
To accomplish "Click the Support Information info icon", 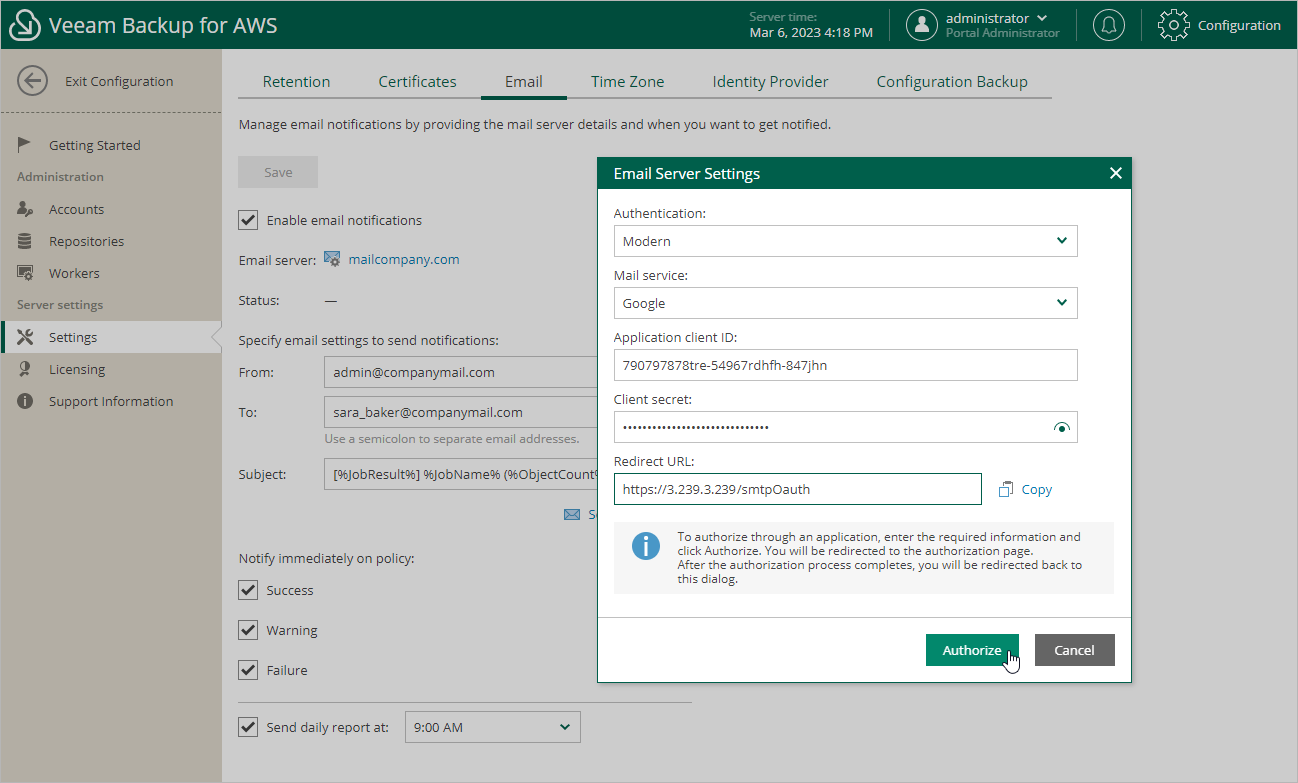I will pos(26,401).
